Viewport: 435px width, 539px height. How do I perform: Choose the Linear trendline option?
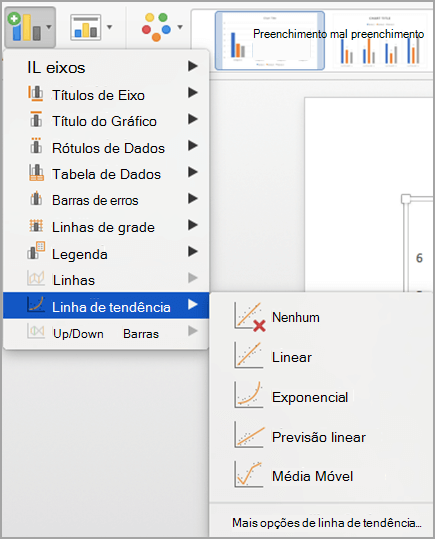point(321,356)
